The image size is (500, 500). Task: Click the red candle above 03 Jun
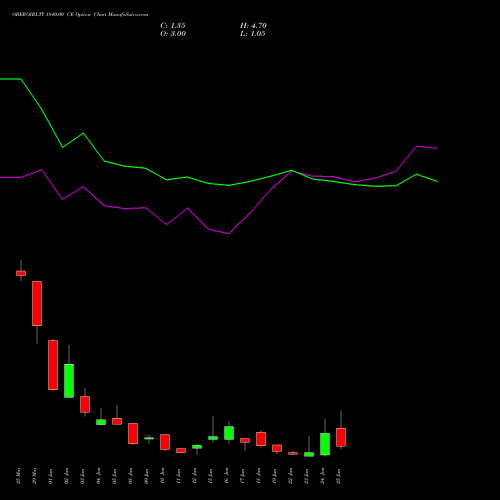(x=85, y=404)
